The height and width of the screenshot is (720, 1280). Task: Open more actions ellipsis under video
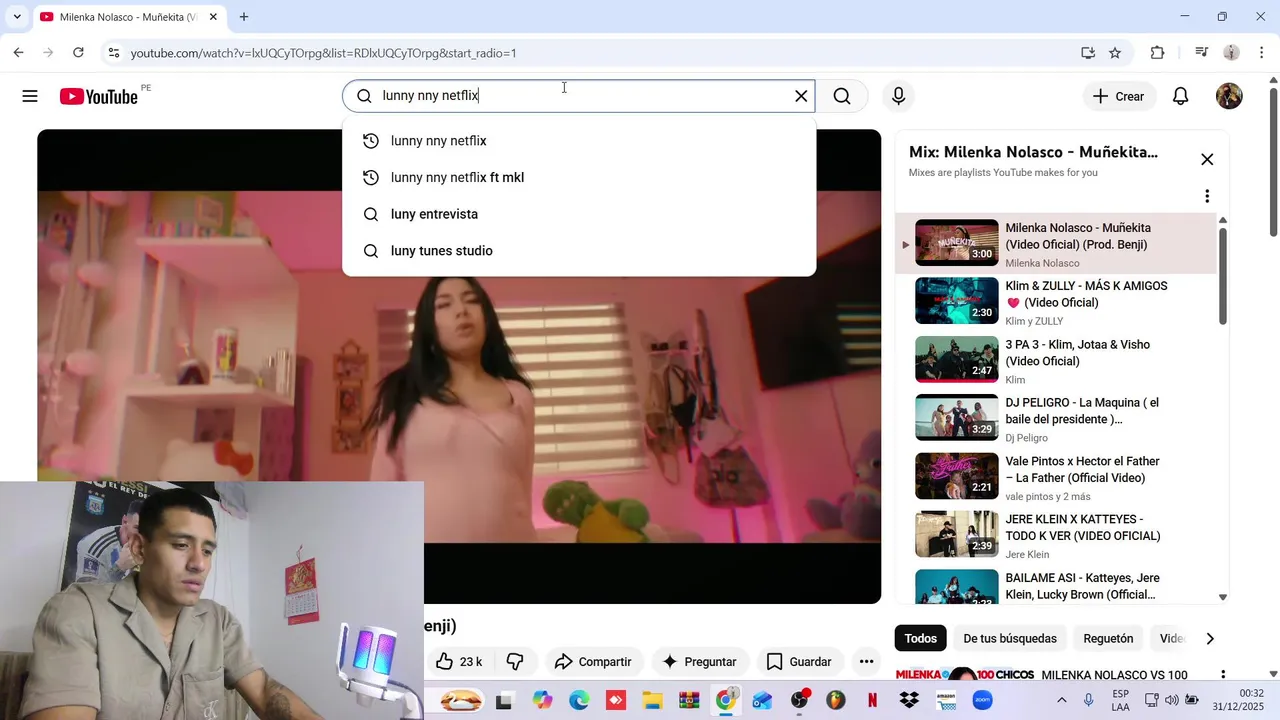coord(866,662)
